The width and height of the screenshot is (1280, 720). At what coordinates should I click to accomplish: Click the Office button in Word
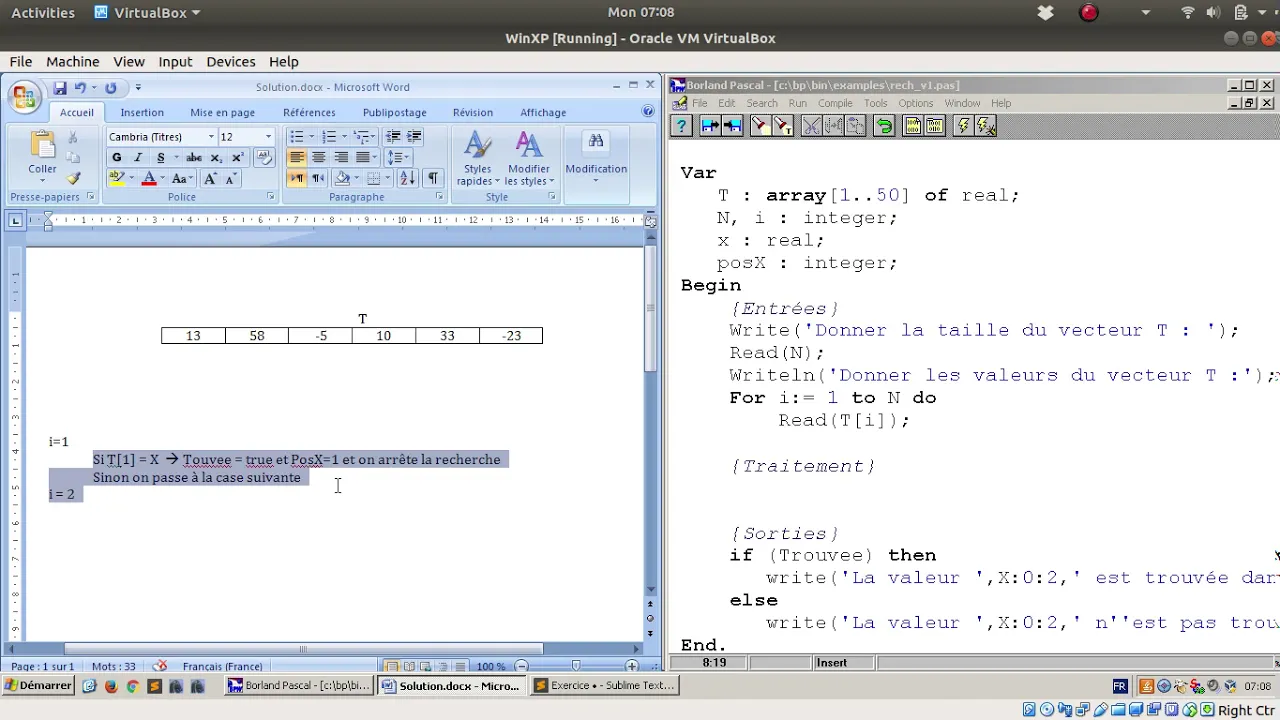click(23, 96)
